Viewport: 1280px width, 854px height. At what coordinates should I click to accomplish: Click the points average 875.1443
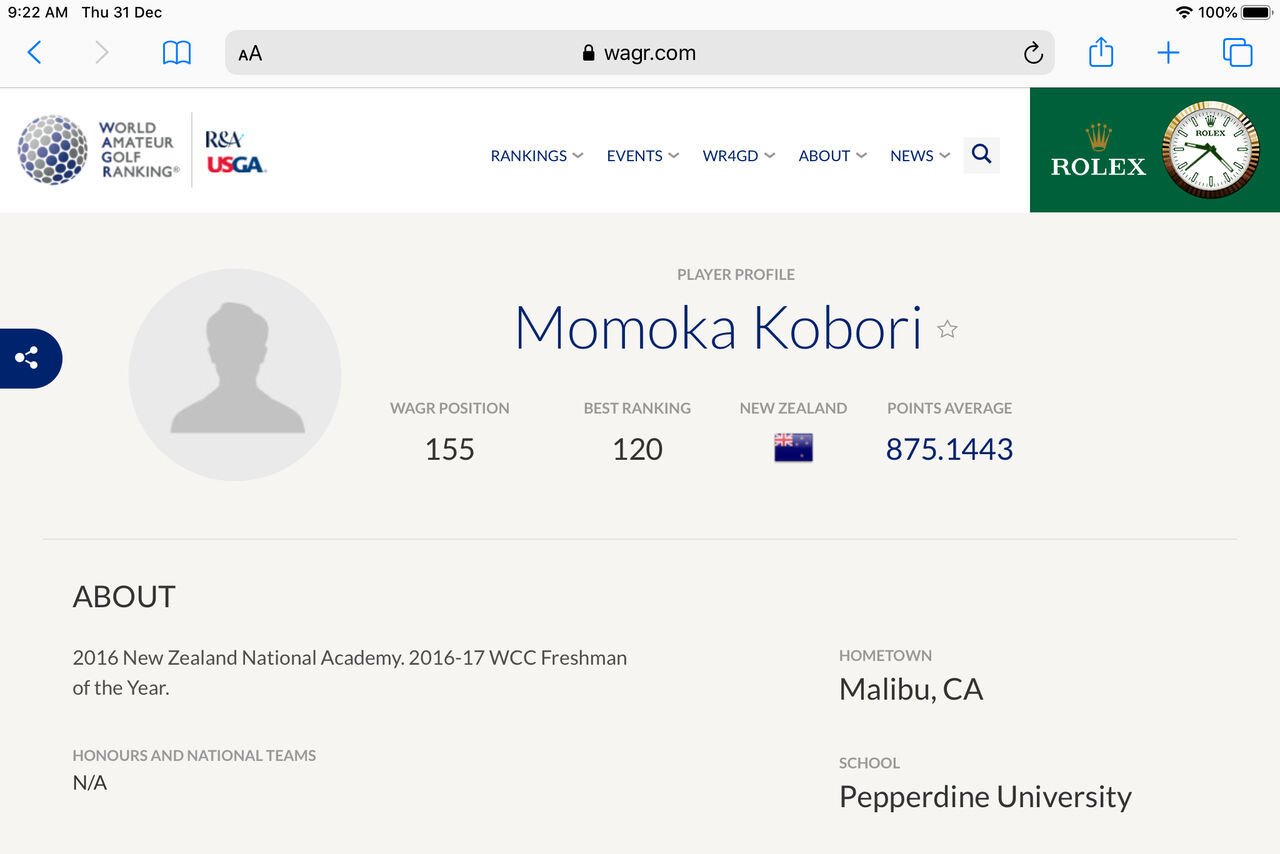click(x=949, y=449)
